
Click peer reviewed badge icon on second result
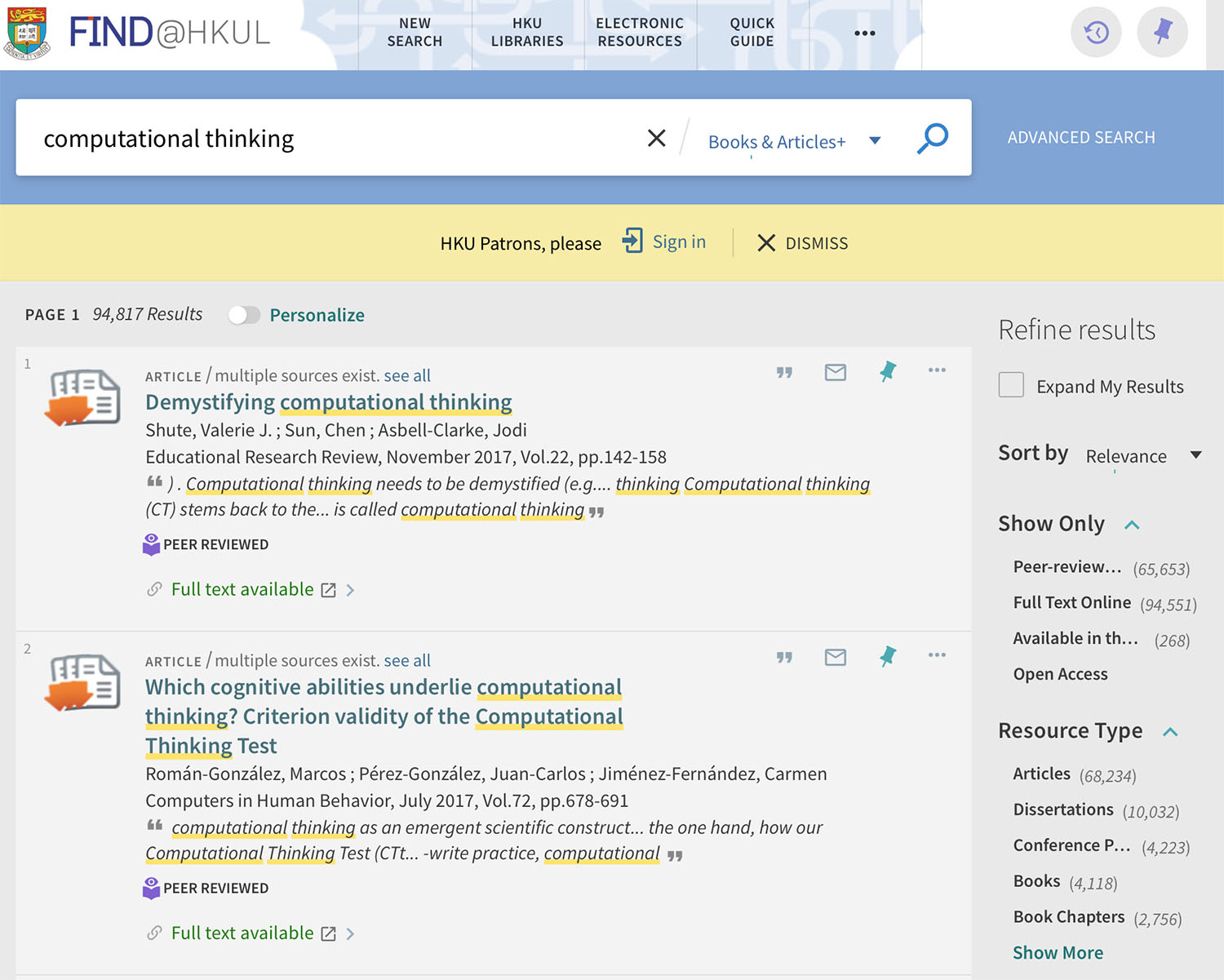151,888
